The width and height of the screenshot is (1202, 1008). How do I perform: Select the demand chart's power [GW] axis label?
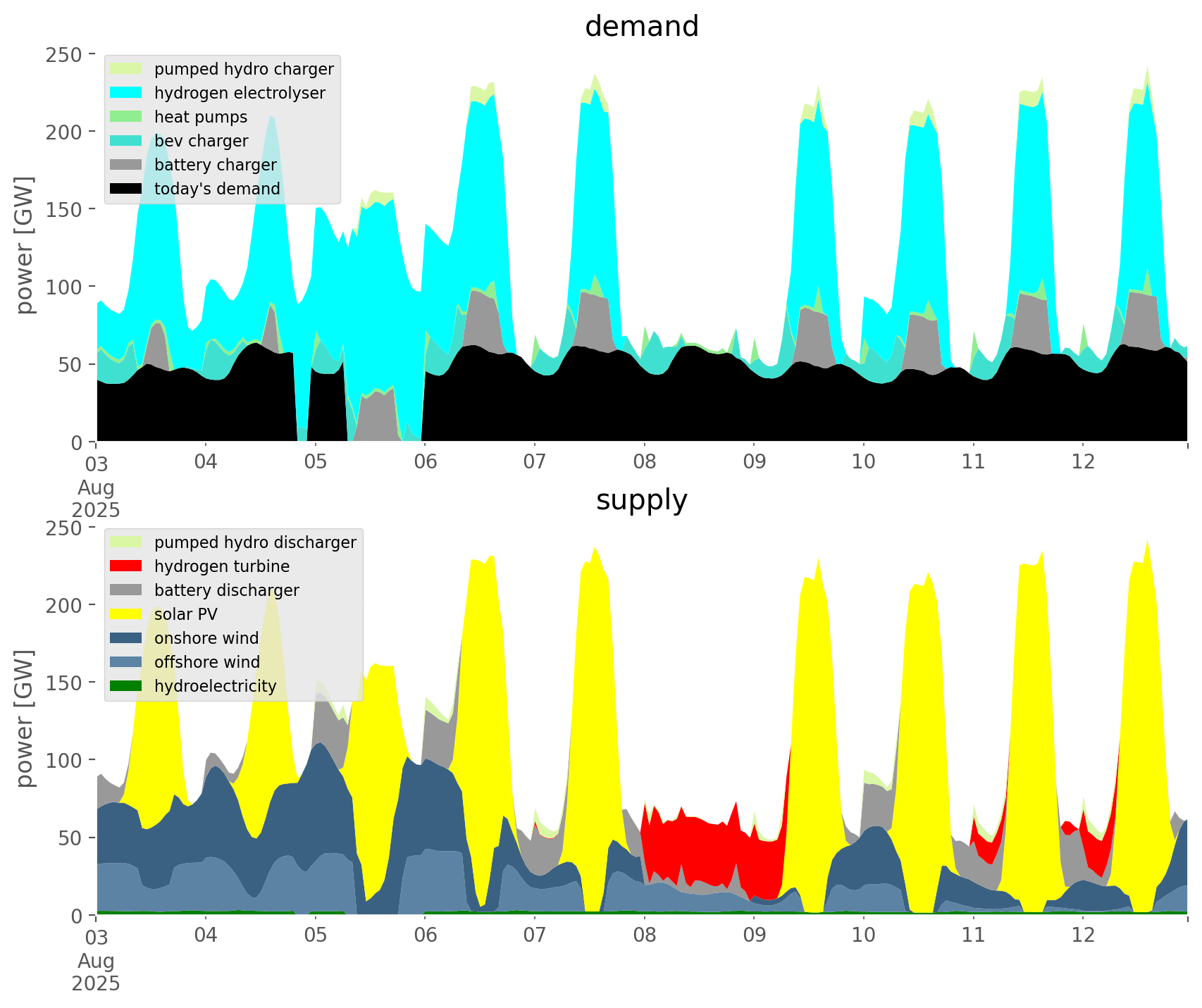click(x=25, y=245)
